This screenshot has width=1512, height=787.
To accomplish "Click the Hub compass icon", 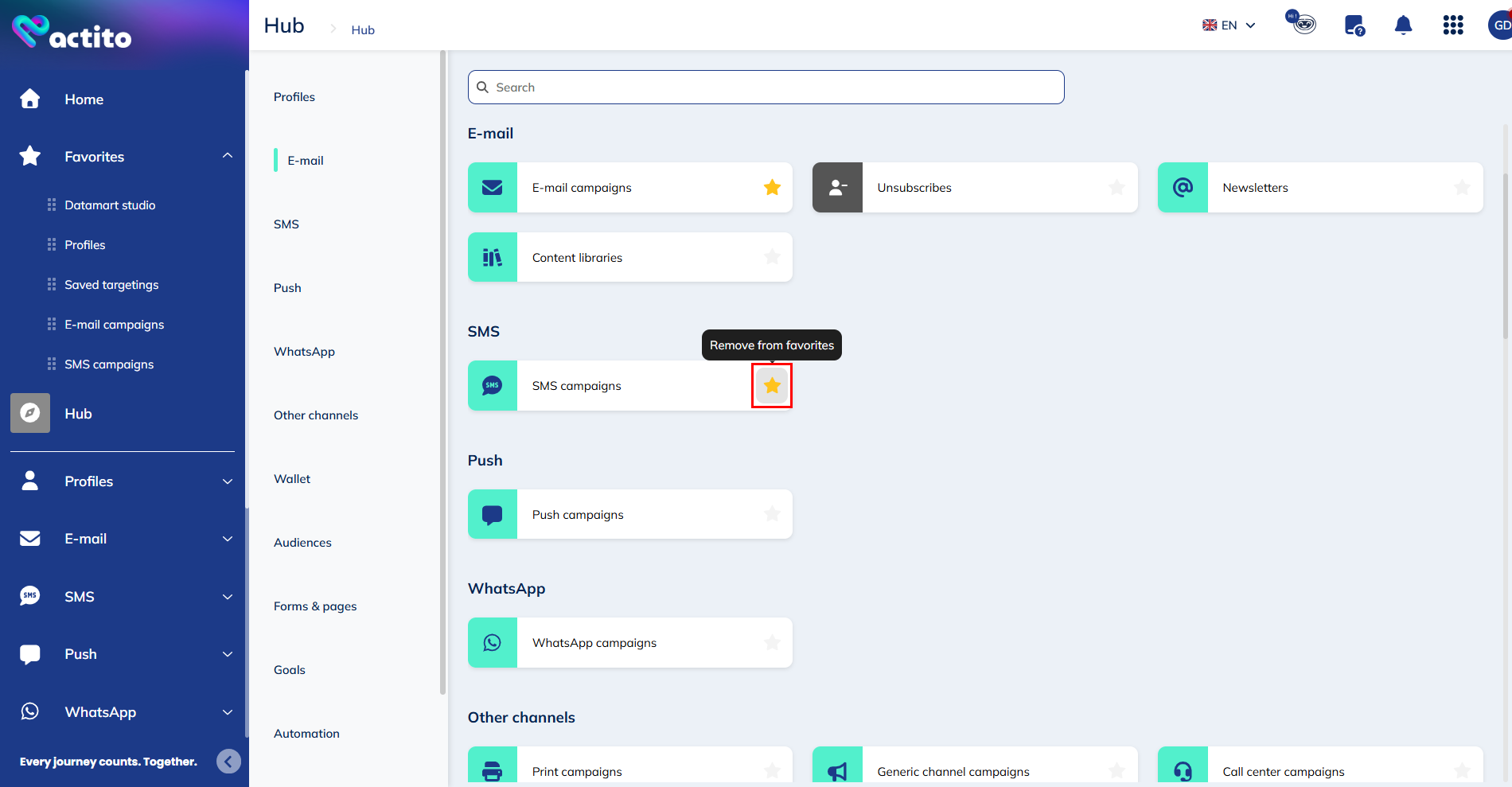I will pos(30,413).
